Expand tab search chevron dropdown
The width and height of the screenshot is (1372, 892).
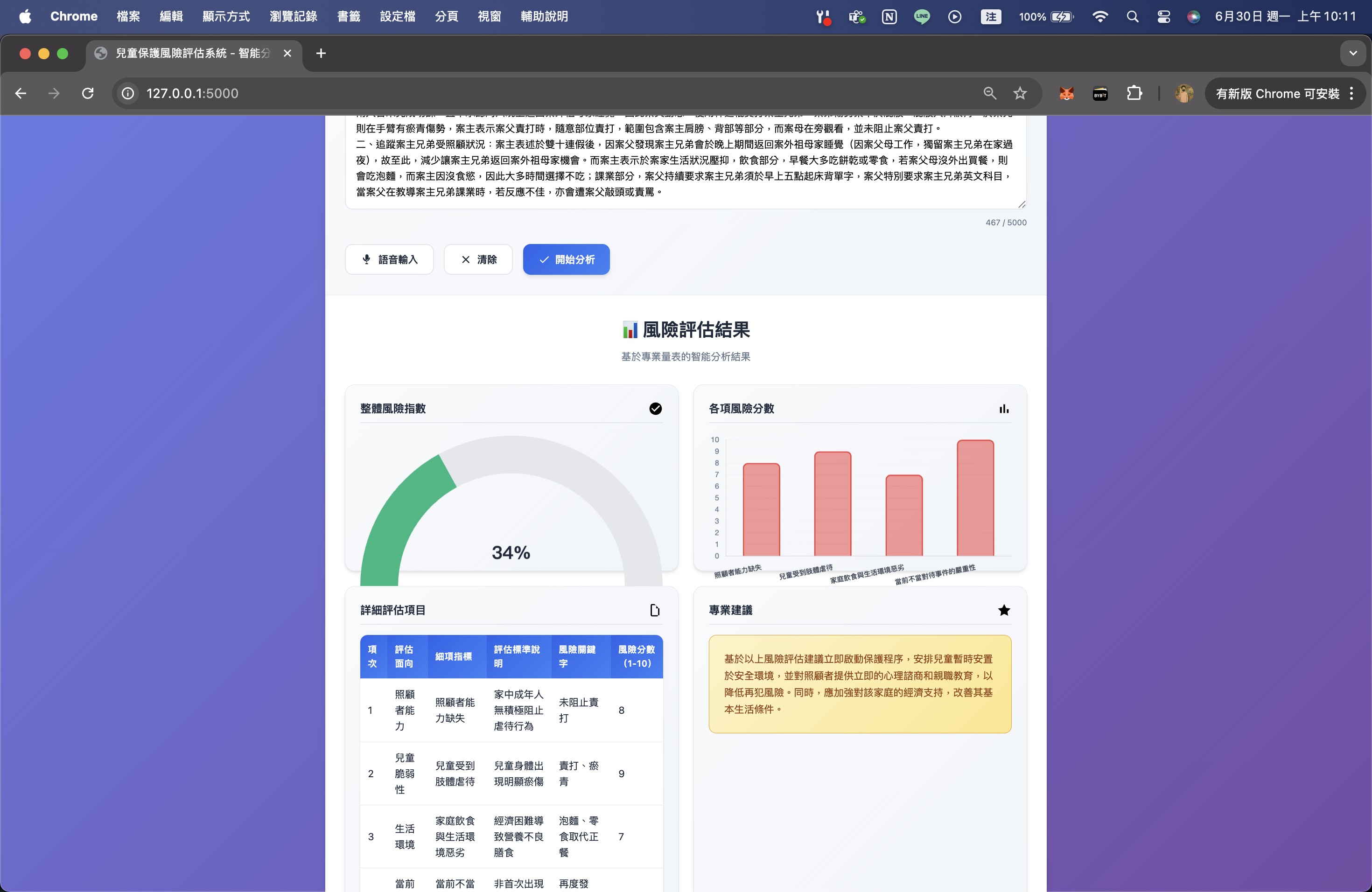tap(1352, 53)
